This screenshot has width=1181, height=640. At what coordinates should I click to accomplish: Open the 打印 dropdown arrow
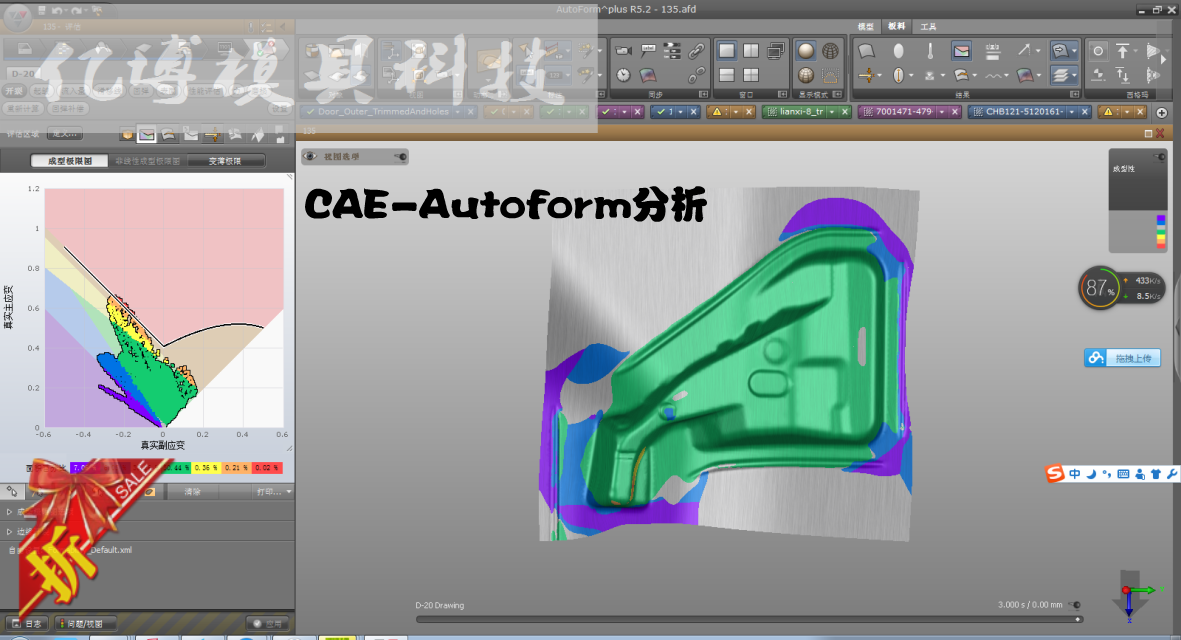tap(288, 492)
